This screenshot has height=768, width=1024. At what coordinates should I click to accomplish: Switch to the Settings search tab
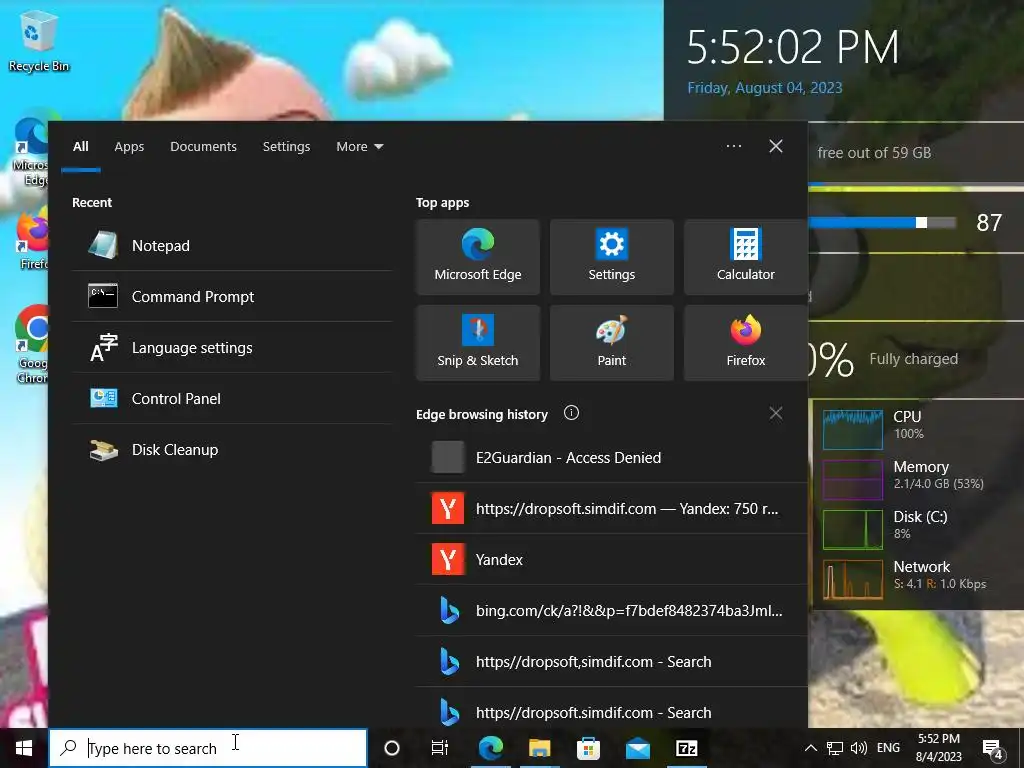(286, 147)
